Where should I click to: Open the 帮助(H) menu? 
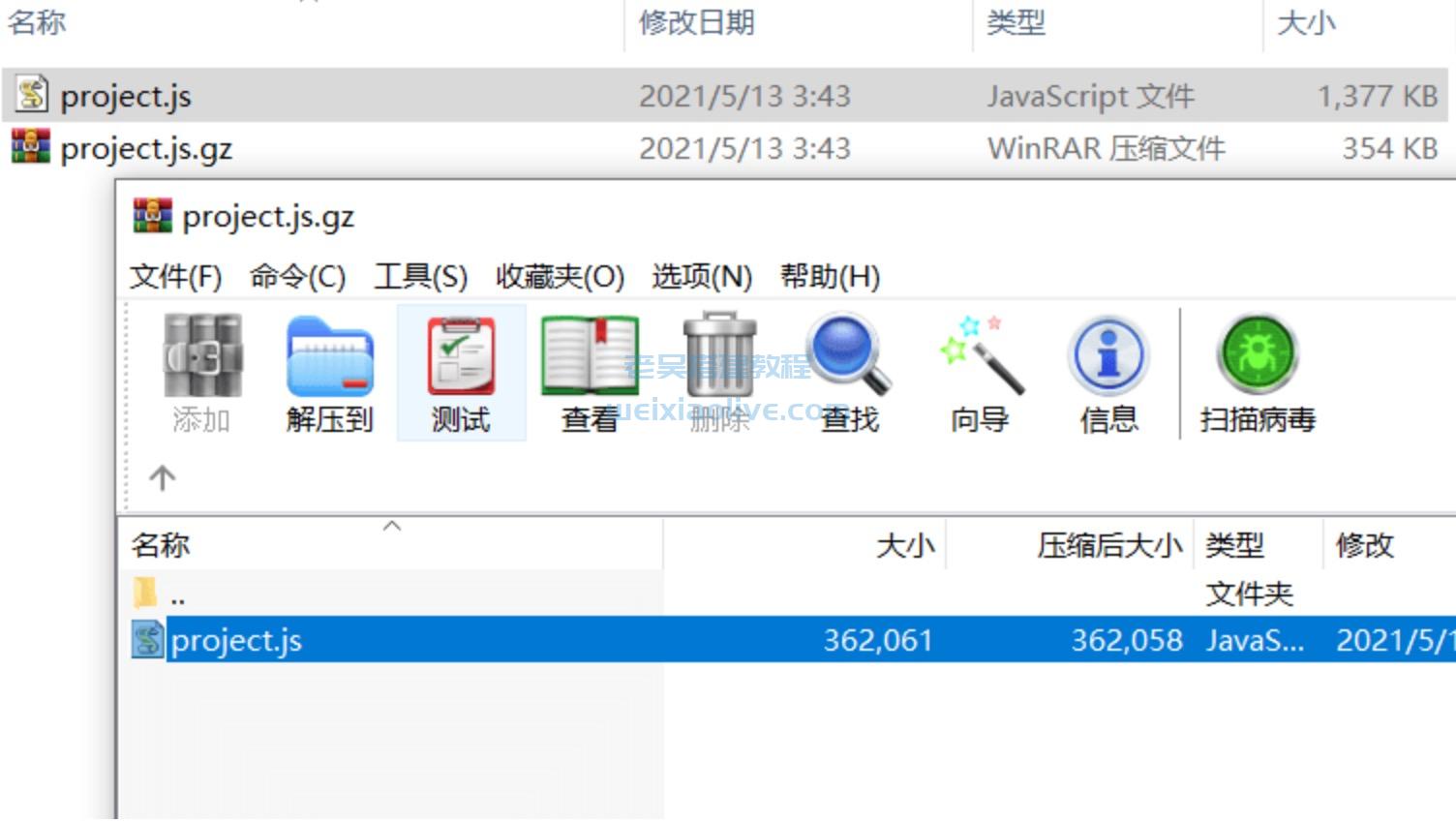tap(829, 276)
